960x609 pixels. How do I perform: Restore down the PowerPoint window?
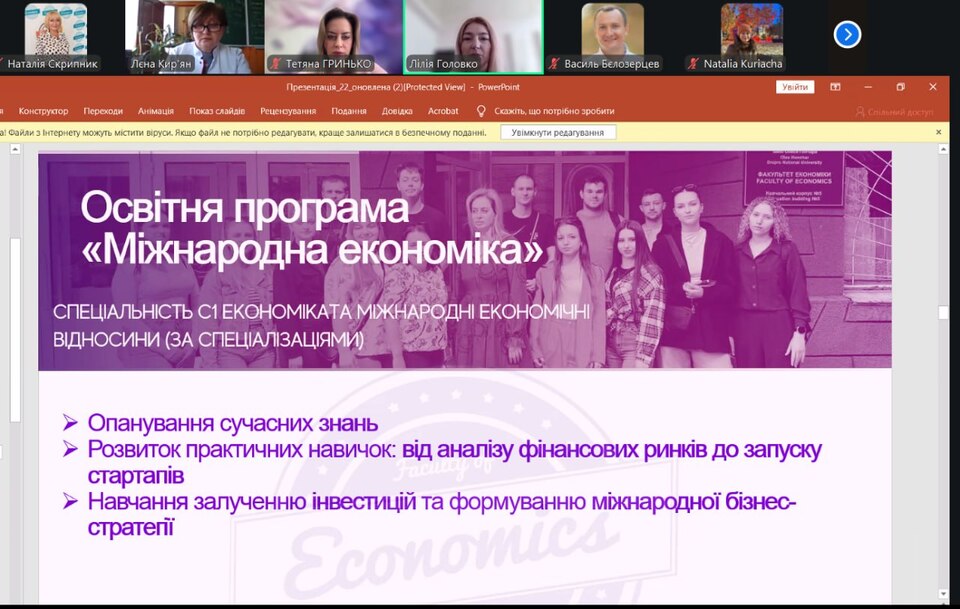pos(900,87)
